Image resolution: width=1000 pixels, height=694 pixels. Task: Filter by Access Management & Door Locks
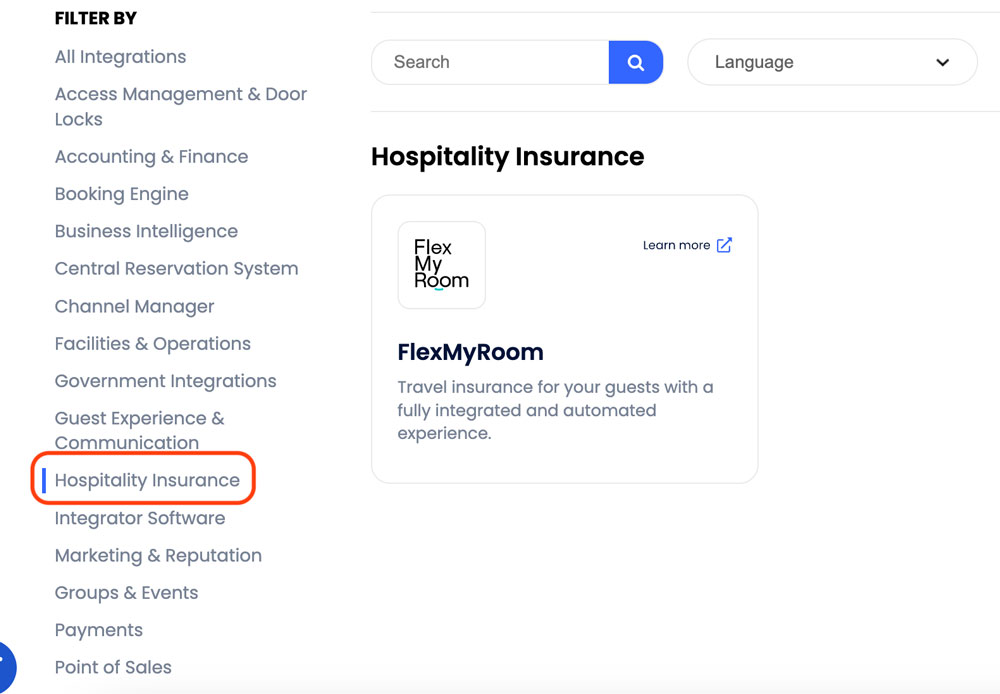click(180, 107)
